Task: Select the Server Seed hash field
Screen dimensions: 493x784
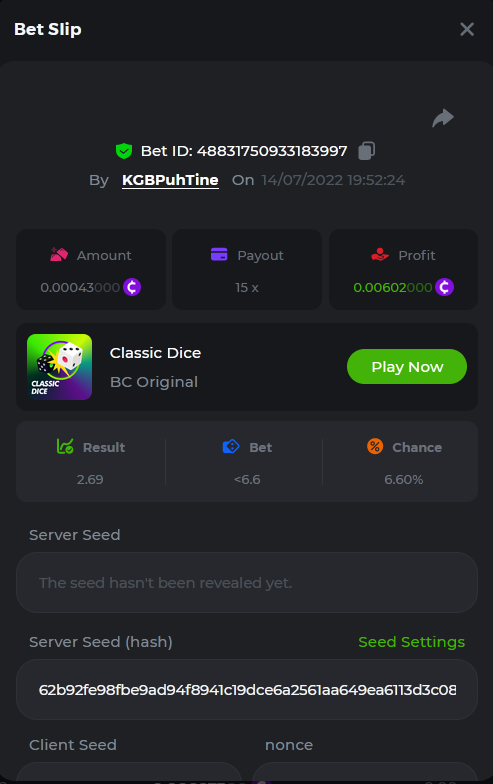Action: [247, 690]
